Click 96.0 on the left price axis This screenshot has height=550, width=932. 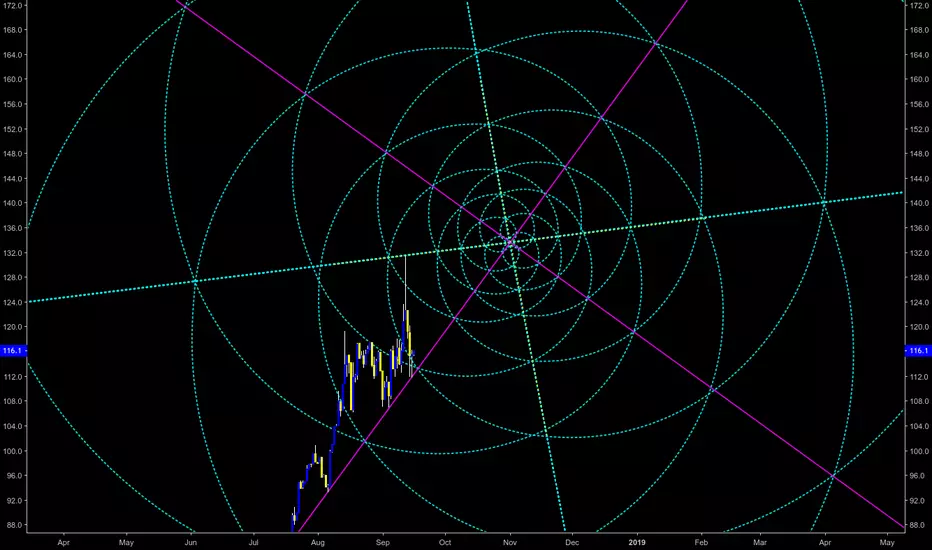pos(13,476)
